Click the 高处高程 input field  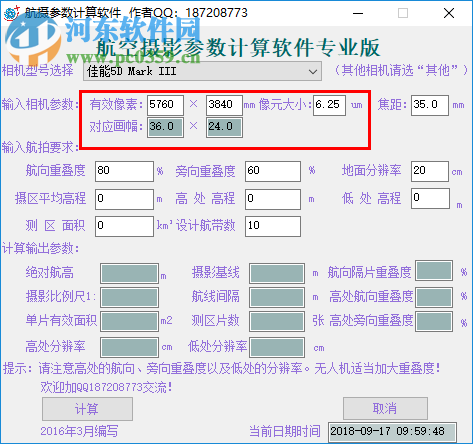273,199
